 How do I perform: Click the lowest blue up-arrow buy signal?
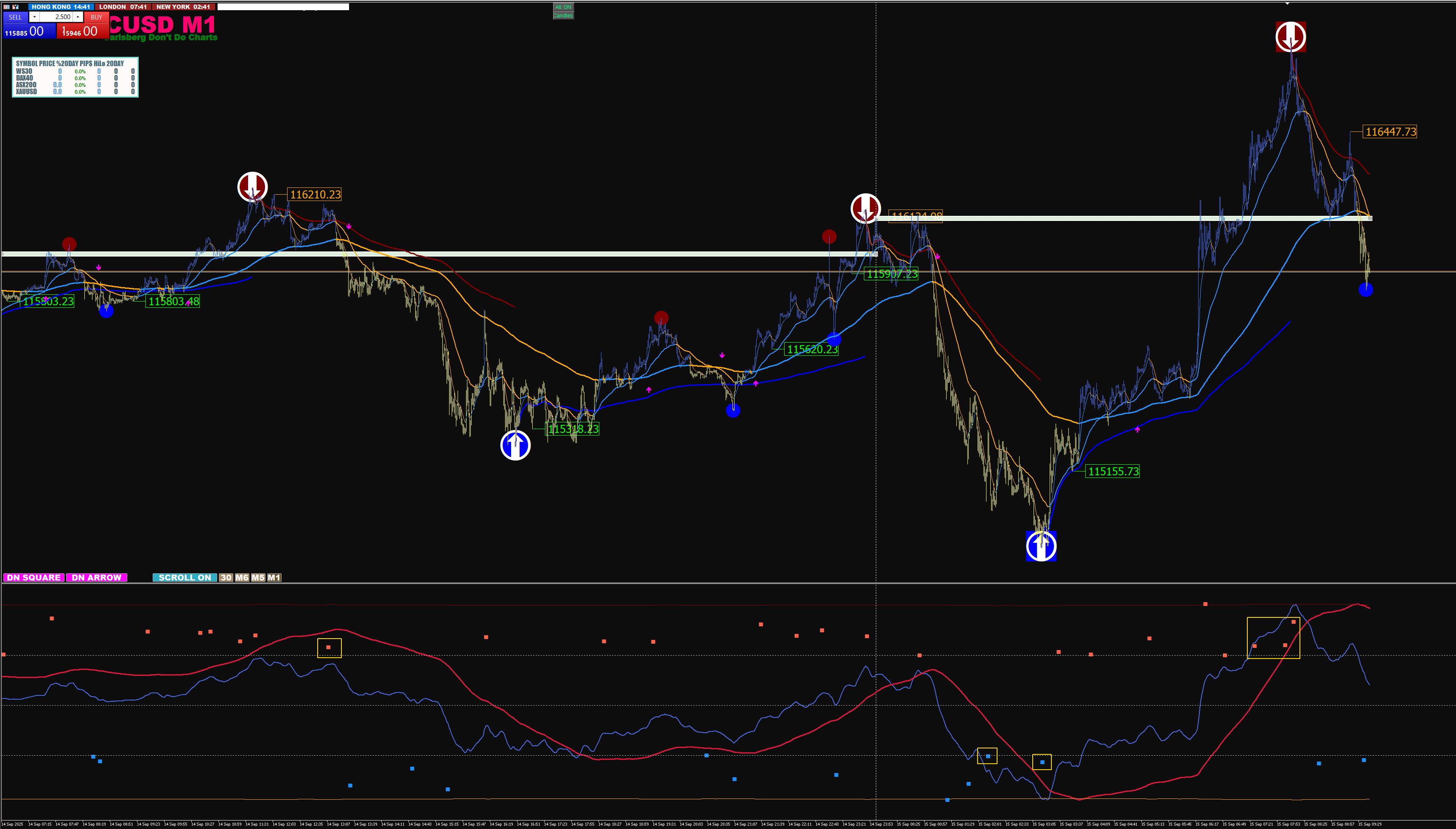click(1041, 545)
